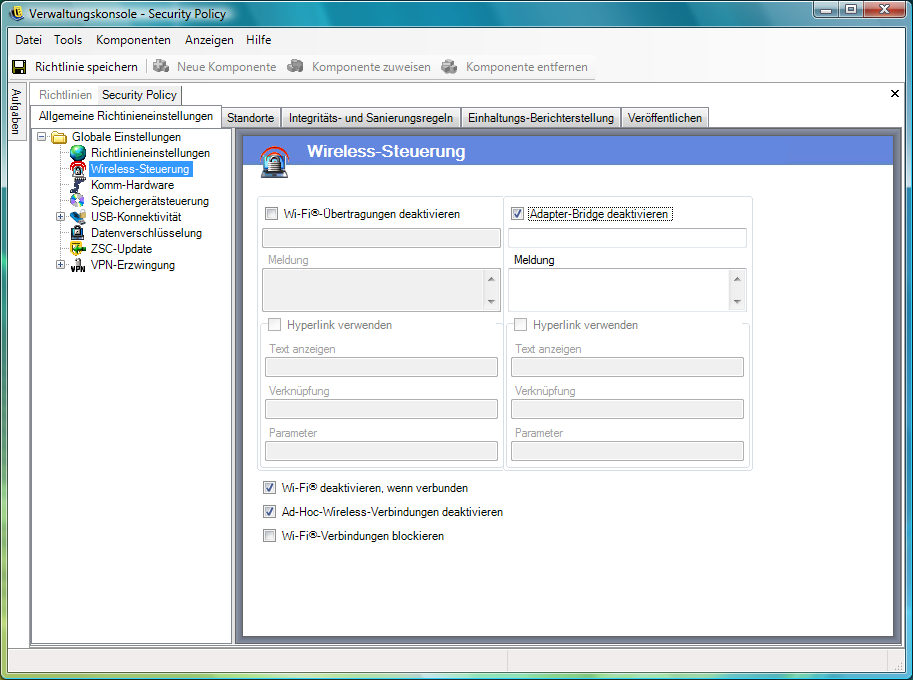Uncheck Adapter-Bridge deaktivieren
913x680 pixels.
tap(517, 213)
